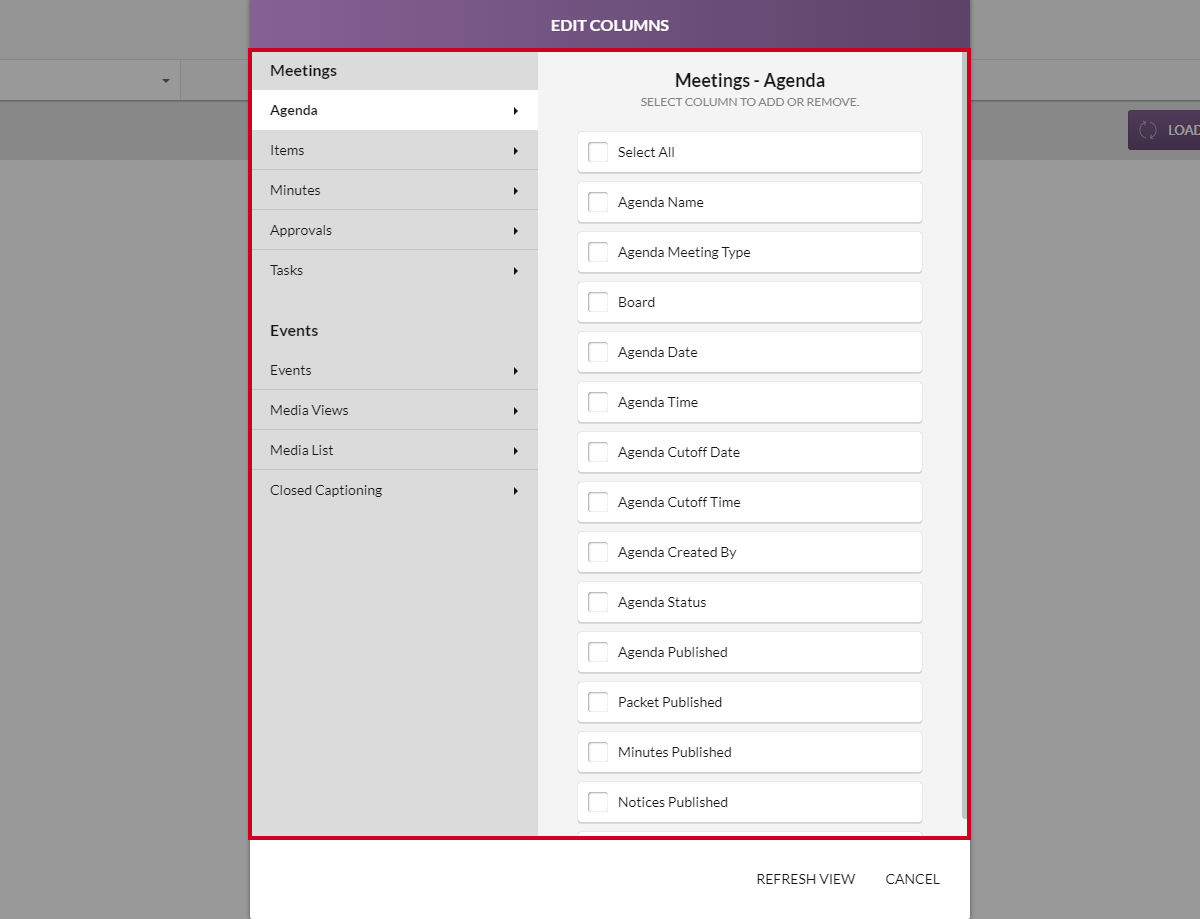Click the Packet Published label
The height and width of the screenshot is (919, 1200).
[670, 702]
